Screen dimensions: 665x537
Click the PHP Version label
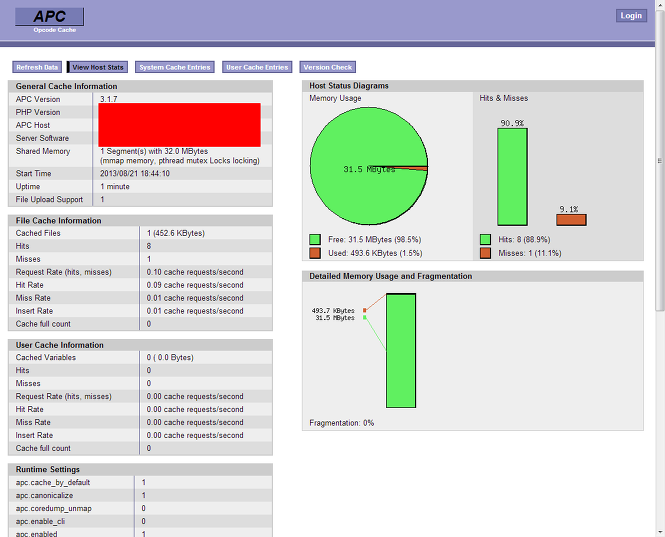38,112
